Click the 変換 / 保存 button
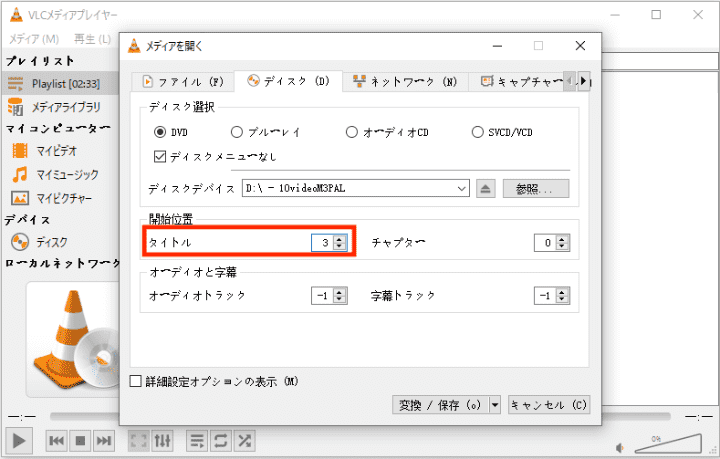The width and height of the screenshot is (720, 459). 441,405
